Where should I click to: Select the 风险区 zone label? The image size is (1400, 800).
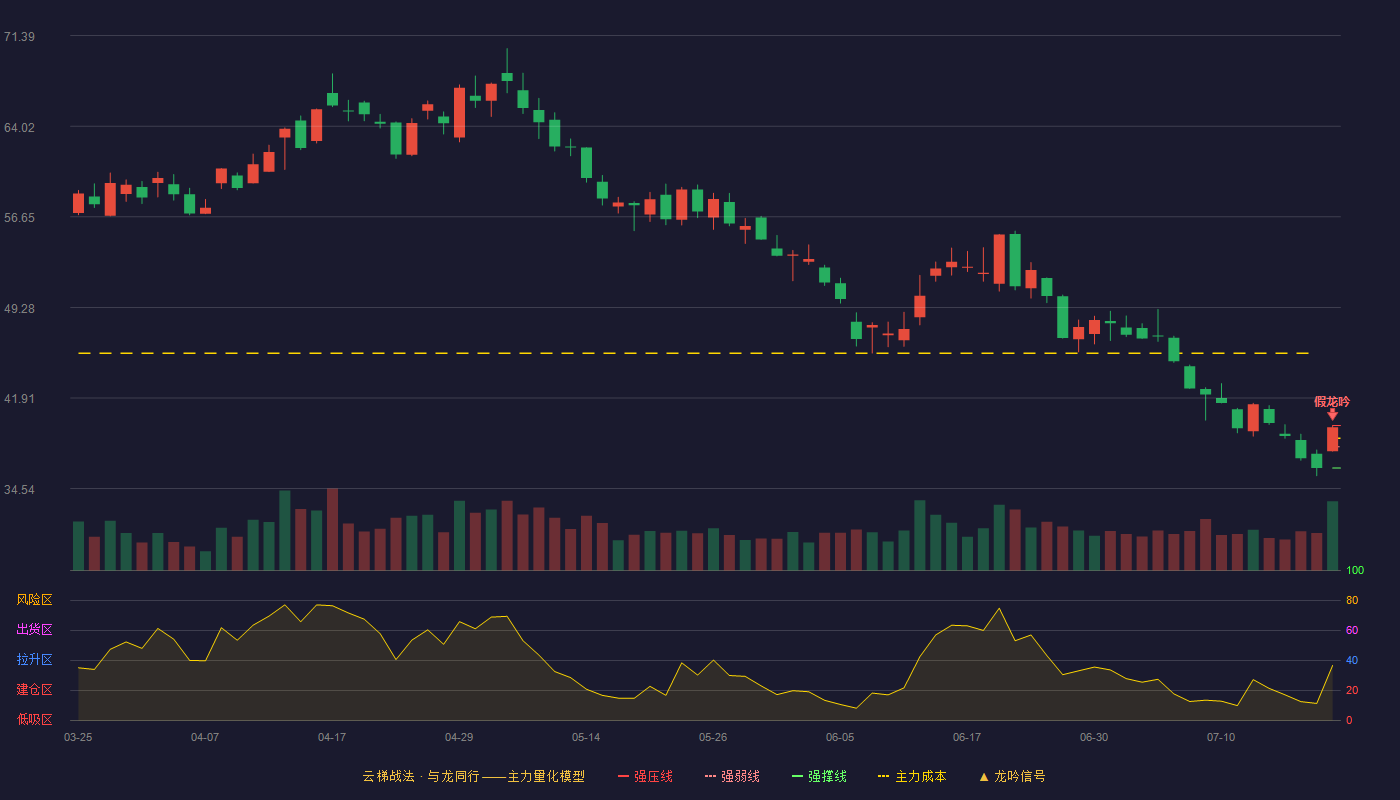click(34, 600)
